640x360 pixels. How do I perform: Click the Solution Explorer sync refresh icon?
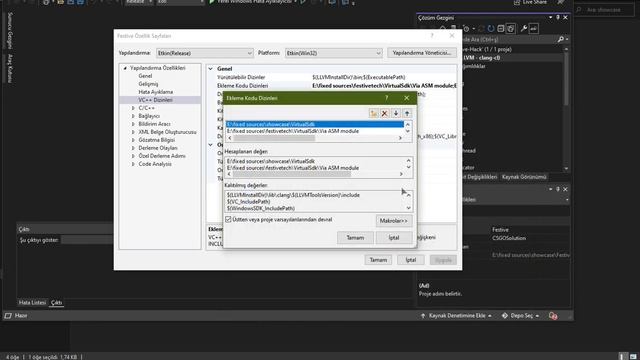(x=491, y=29)
